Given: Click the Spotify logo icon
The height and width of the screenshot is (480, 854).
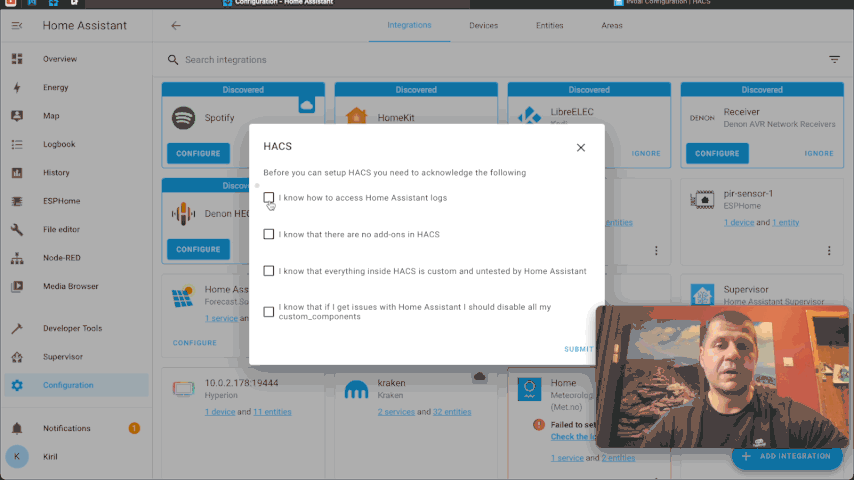Looking at the screenshot, I should point(184,118).
